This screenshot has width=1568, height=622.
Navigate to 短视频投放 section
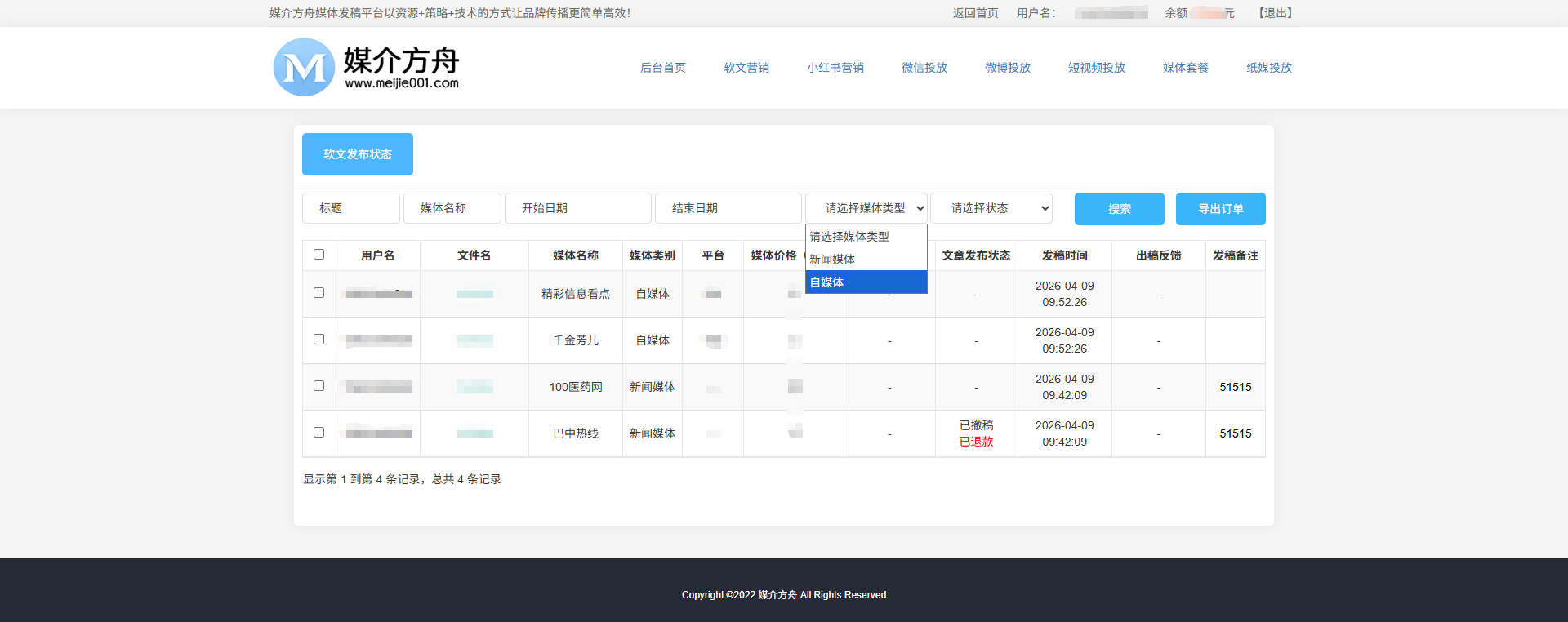click(x=1096, y=68)
